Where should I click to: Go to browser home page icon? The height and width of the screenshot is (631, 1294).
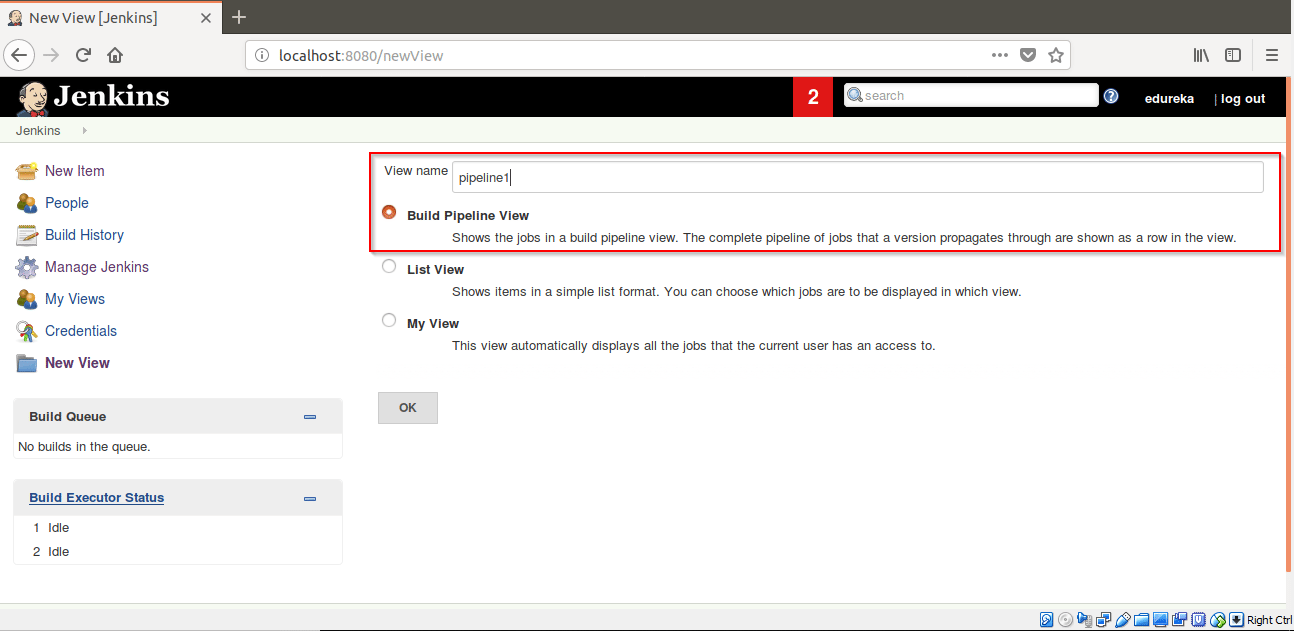(115, 55)
